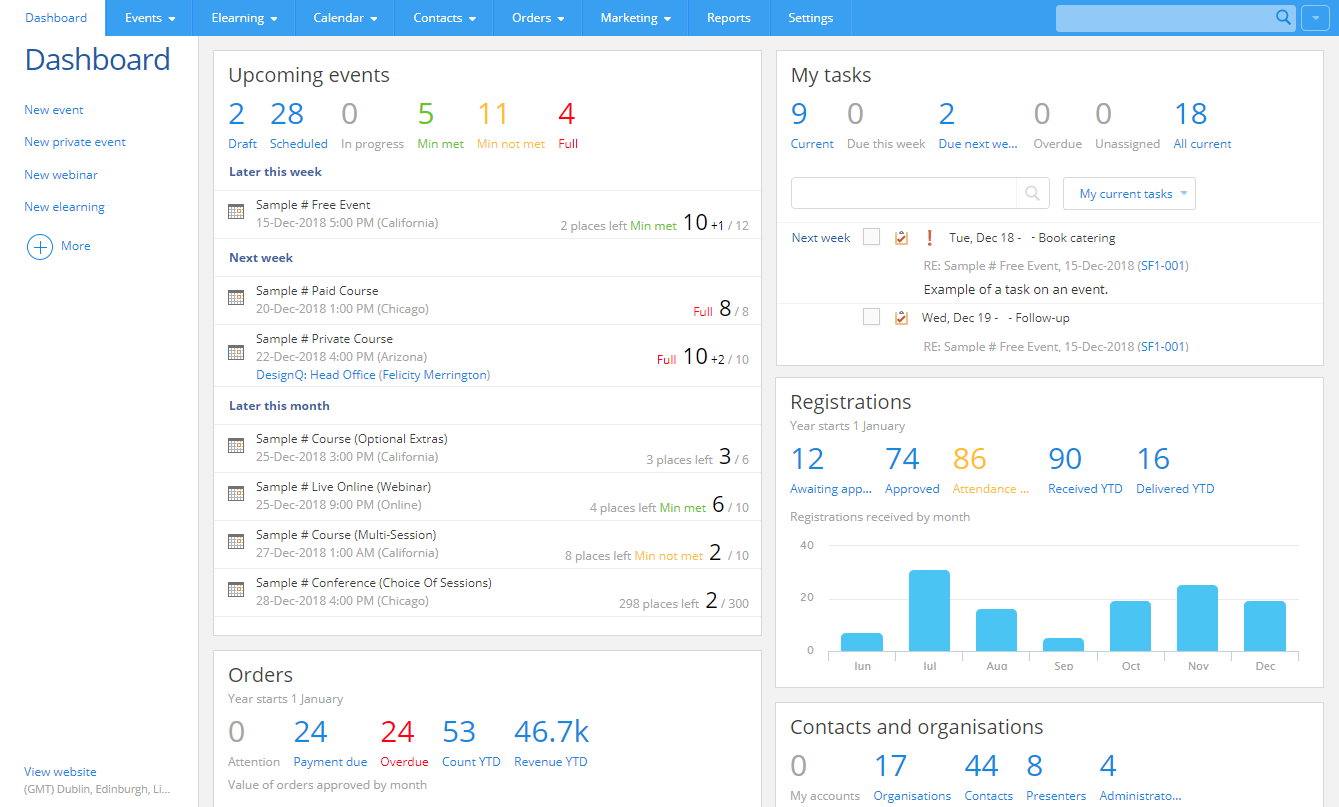Open the Settings tab
The image size is (1339, 807).
tap(811, 18)
